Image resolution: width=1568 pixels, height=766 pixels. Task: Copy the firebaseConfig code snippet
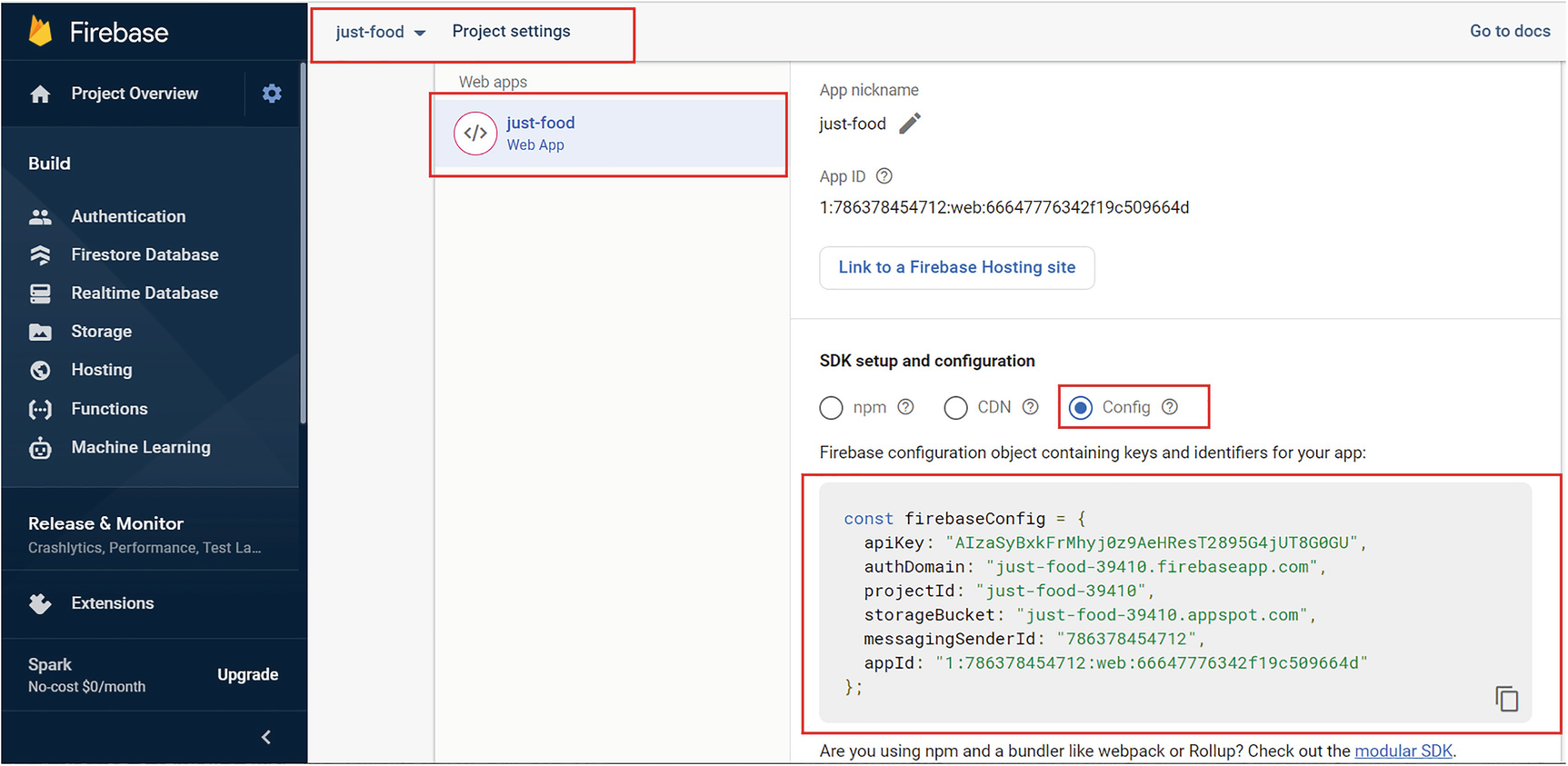pos(1506,699)
